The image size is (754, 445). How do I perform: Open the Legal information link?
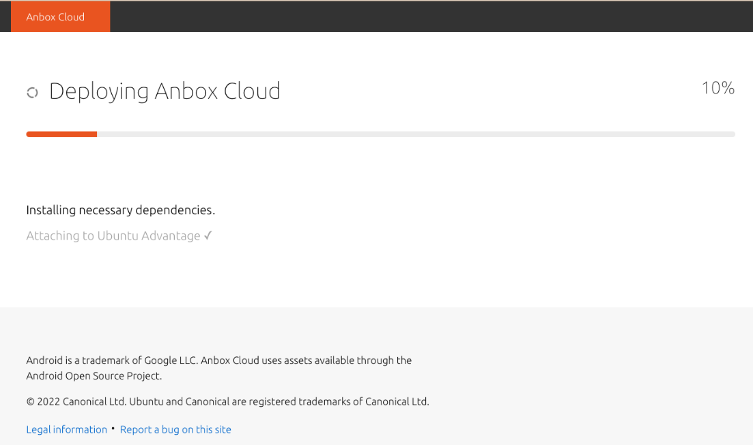pos(66,430)
